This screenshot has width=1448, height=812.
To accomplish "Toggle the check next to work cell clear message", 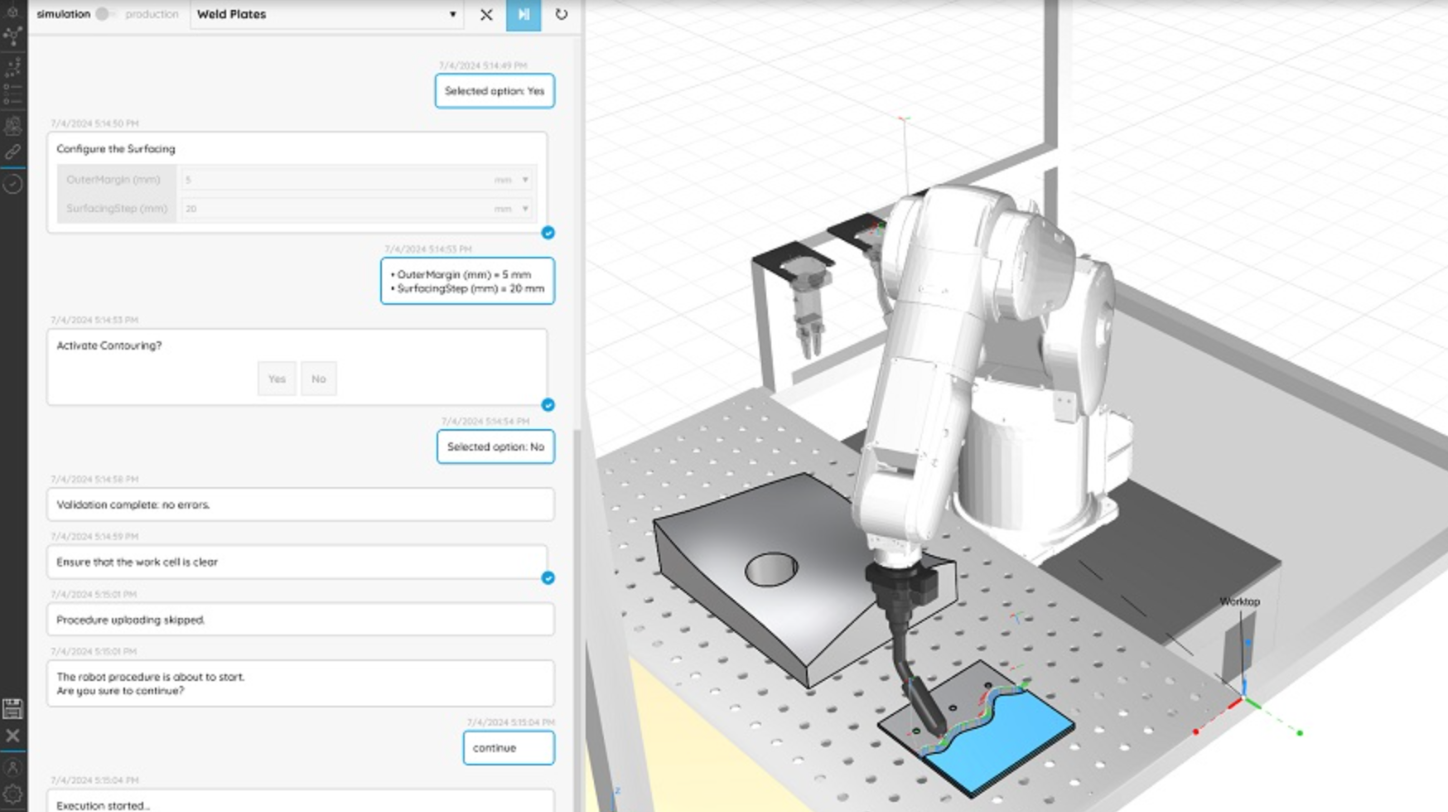I will (x=548, y=577).
